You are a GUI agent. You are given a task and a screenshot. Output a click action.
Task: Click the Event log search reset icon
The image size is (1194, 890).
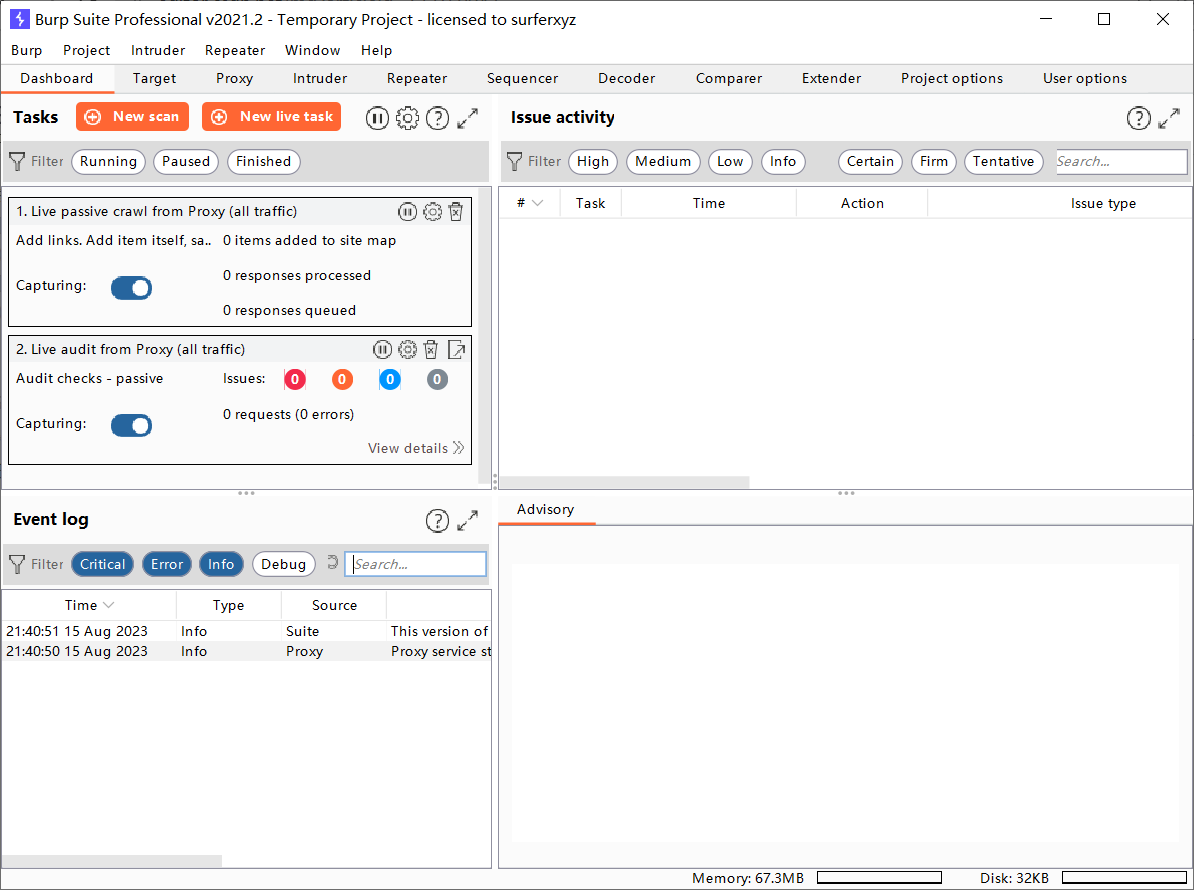pyautogui.click(x=332, y=563)
